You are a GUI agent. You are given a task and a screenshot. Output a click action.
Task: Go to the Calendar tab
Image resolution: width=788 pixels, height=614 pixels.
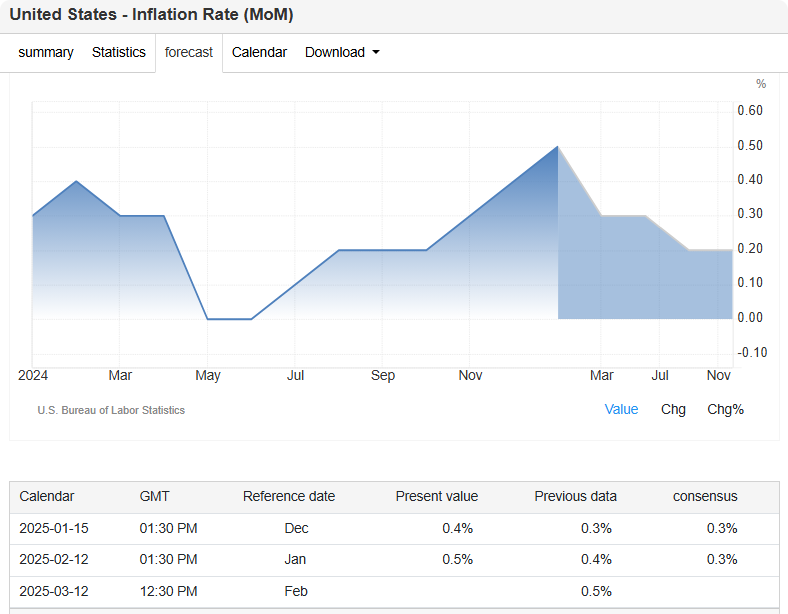pos(259,52)
